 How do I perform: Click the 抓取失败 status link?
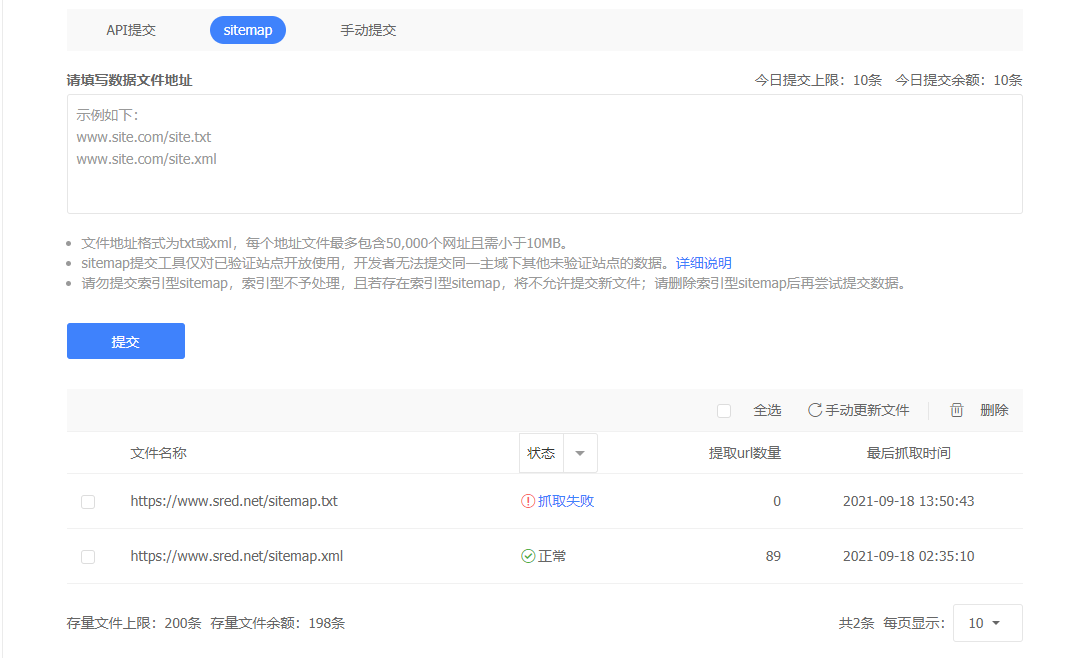tap(566, 501)
